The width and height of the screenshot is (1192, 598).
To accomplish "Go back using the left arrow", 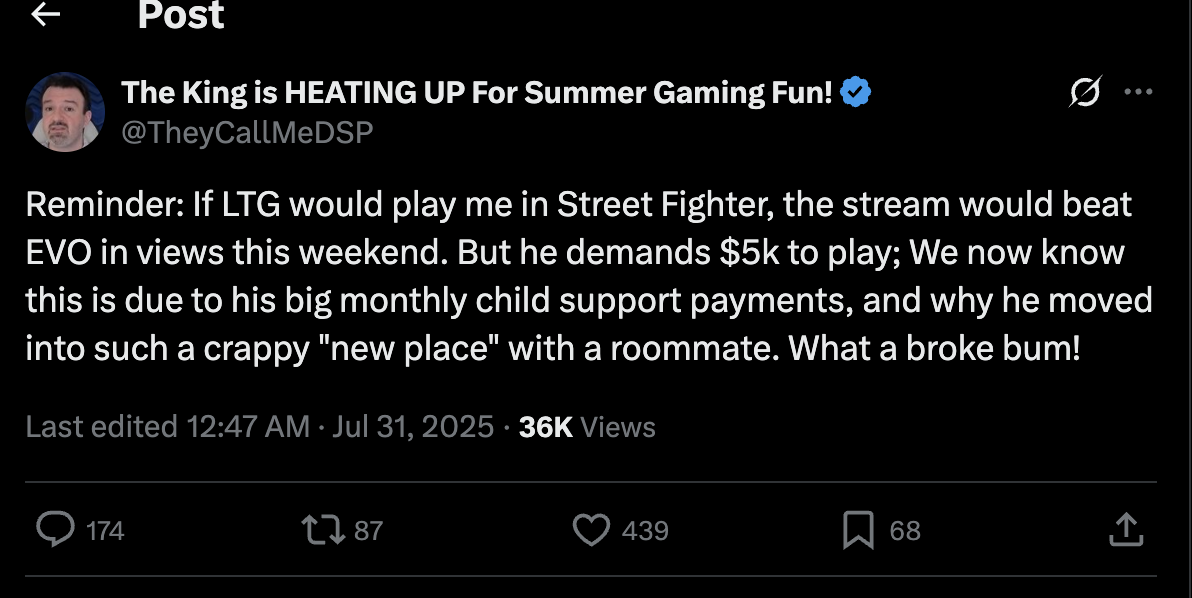I will pos(47,13).
